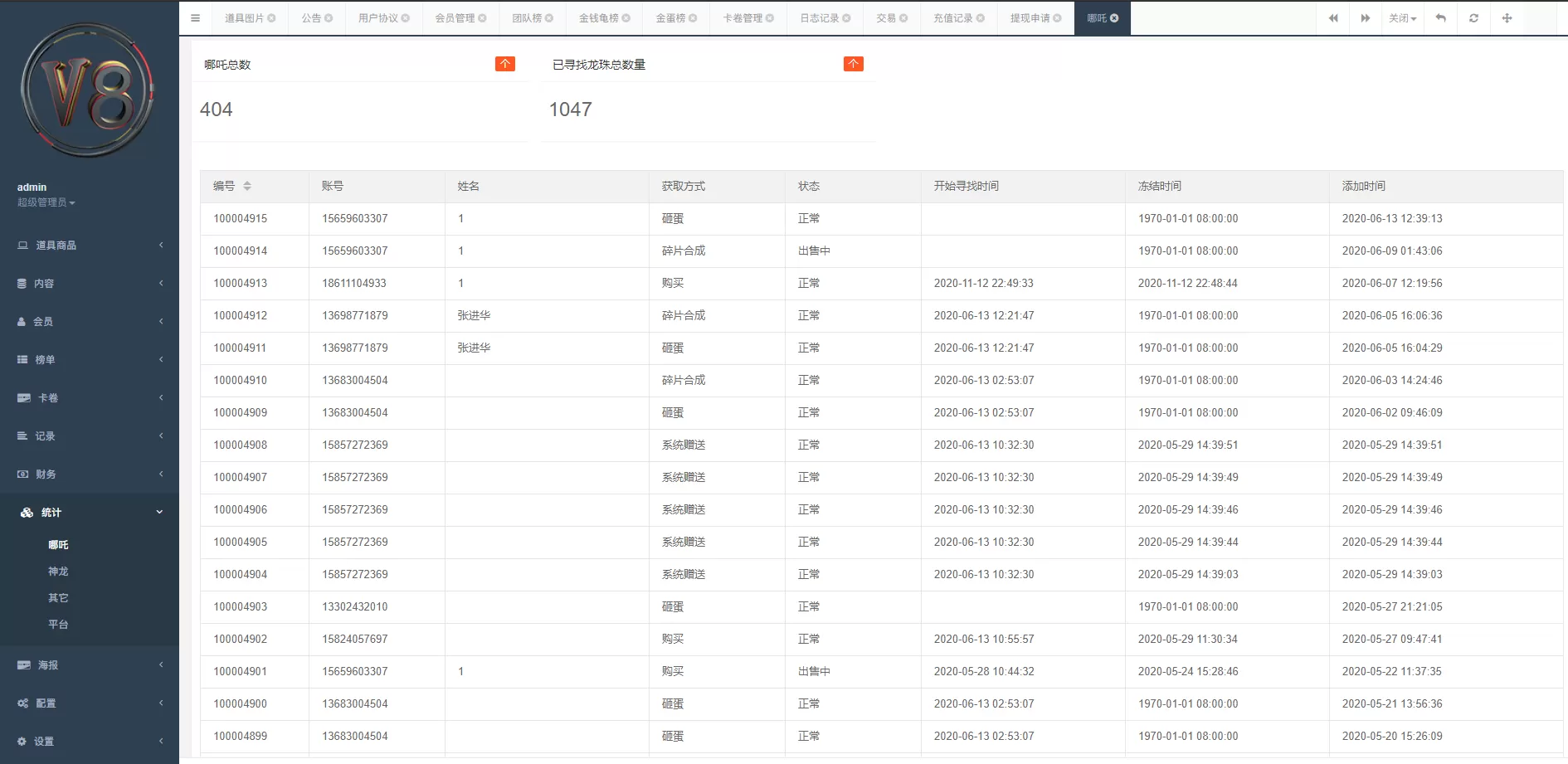Screen dimensions: 1568x764
Task: Click orange arrow on 已寻找龙珠总数量 card
Action: pyautogui.click(x=853, y=64)
